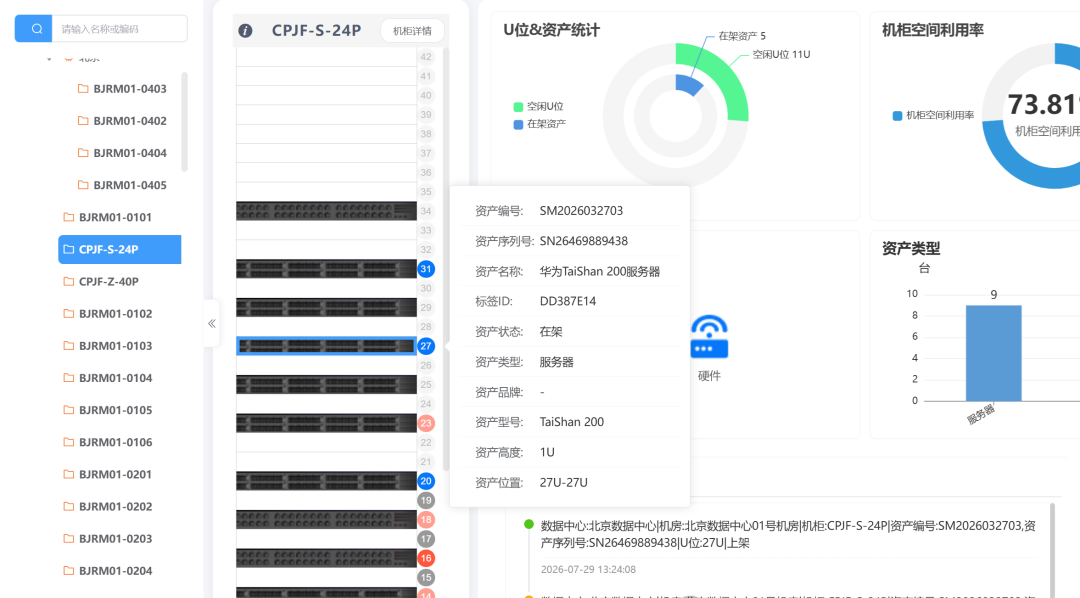This screenshot has height=598, width=1080.
Task: Toggle the 机柜空间利用率 legend item
Action: [933, 115]
